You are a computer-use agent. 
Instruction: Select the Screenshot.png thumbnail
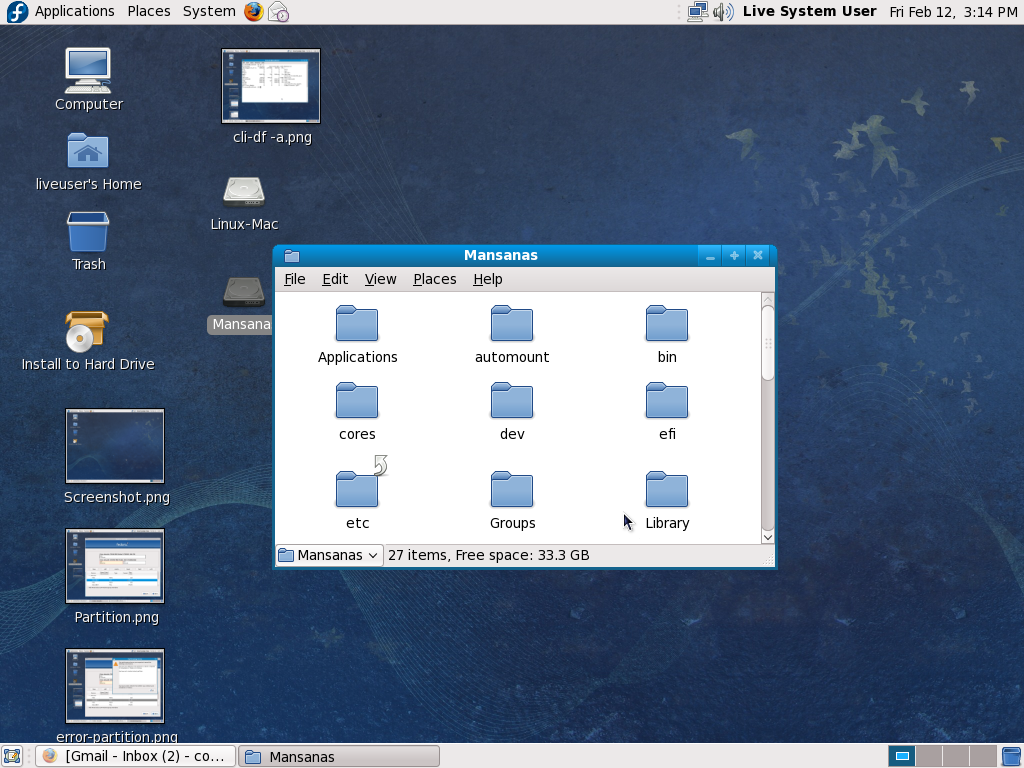[x=115, y=446]
